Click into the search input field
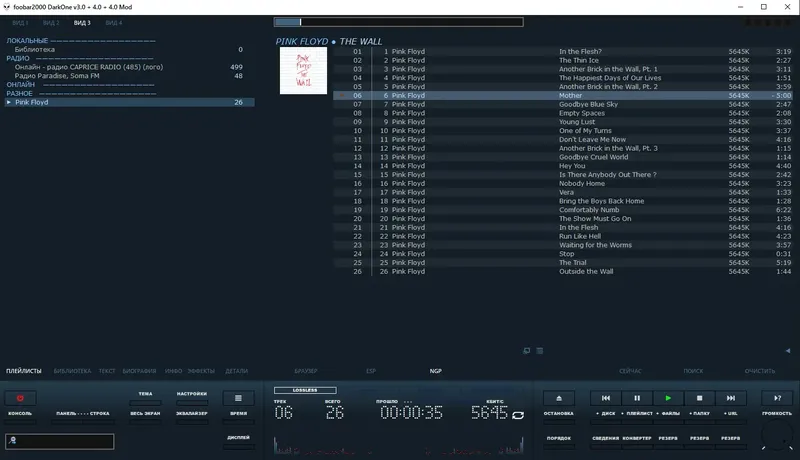 point(60,441)
